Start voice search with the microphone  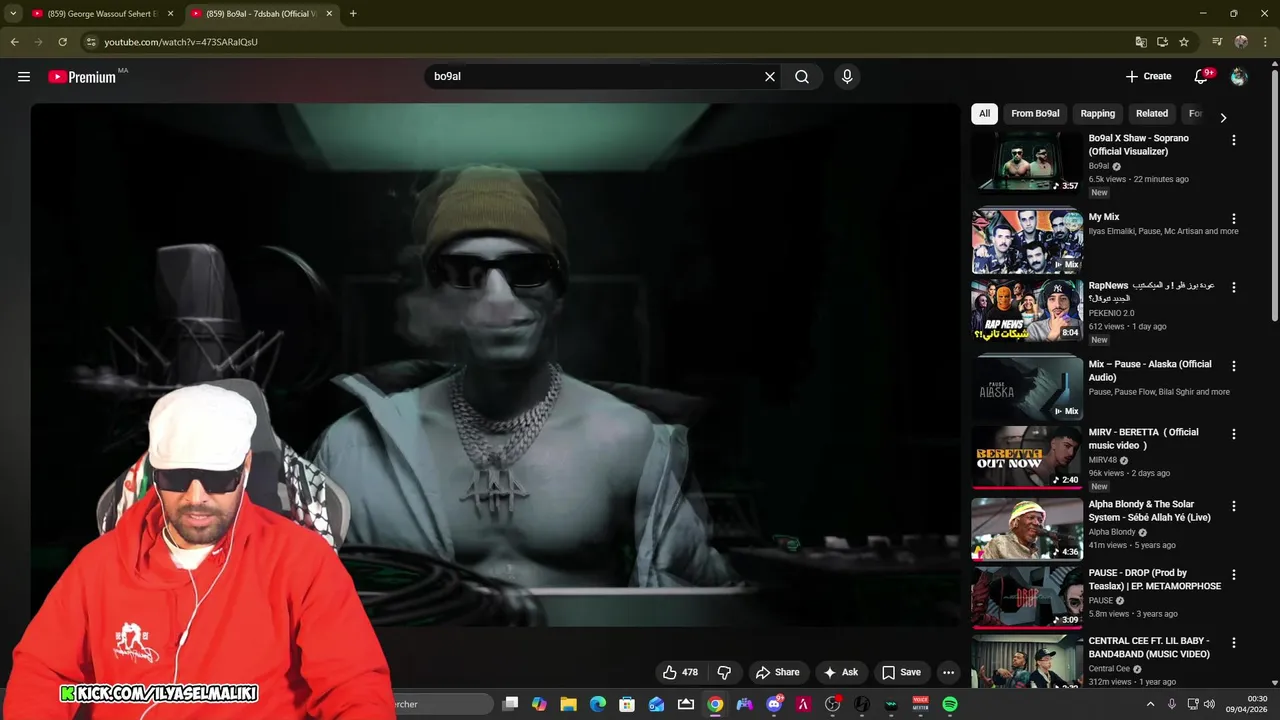tap(847, 77)
